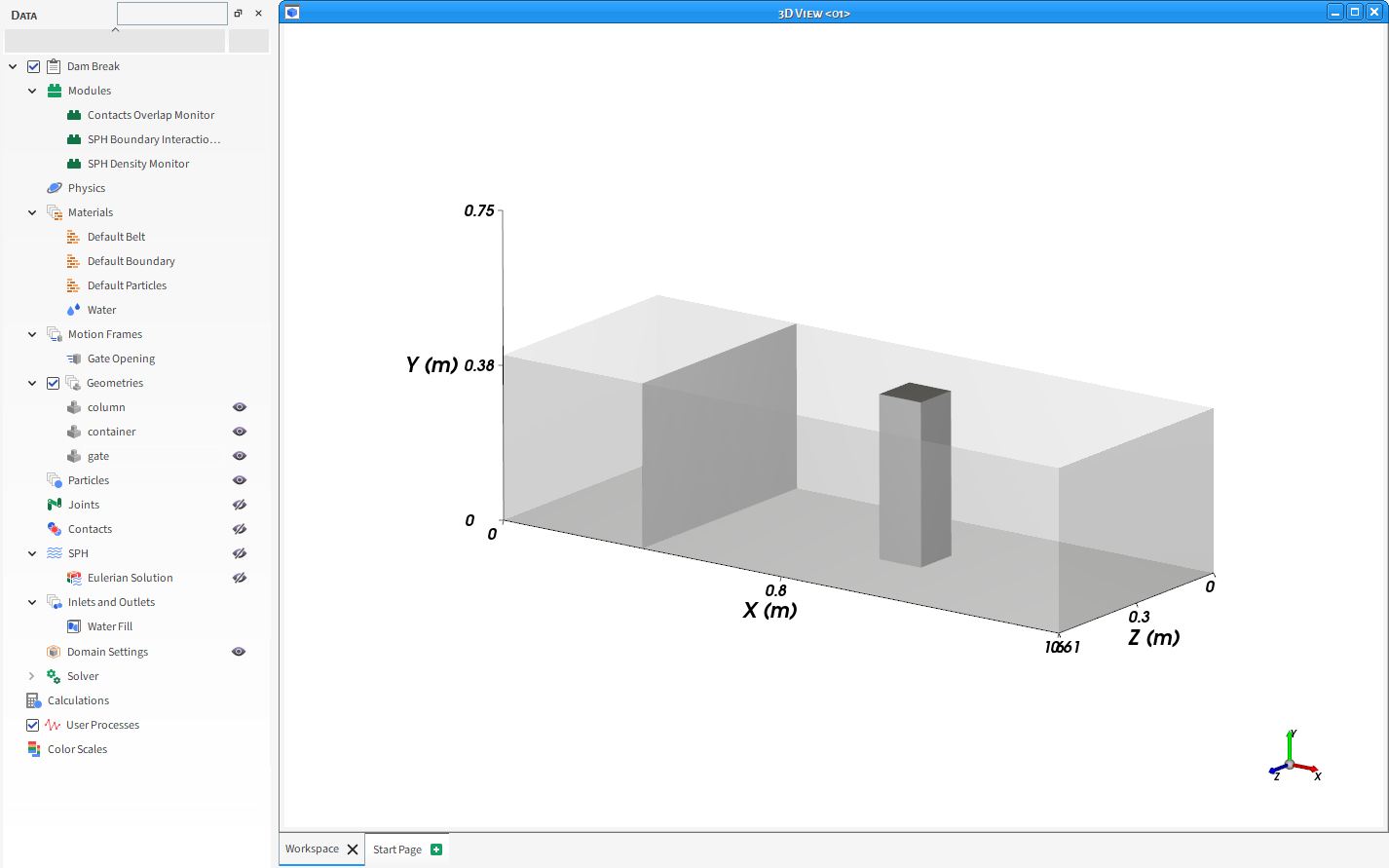
Task: Click the green plus on Start Page tab
Action: point(436,849)
